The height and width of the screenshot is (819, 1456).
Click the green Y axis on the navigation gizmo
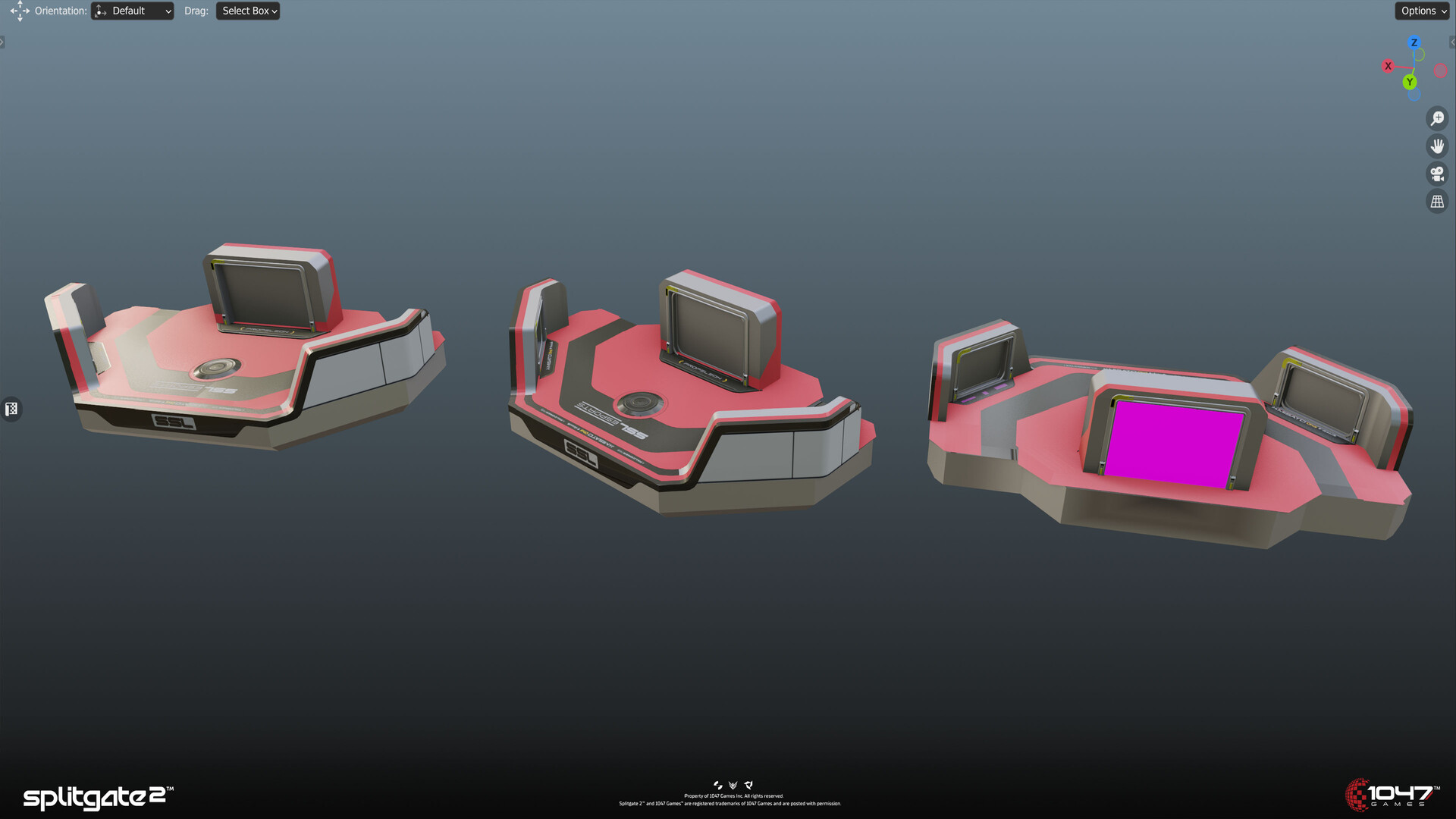tap(1410, 82)
